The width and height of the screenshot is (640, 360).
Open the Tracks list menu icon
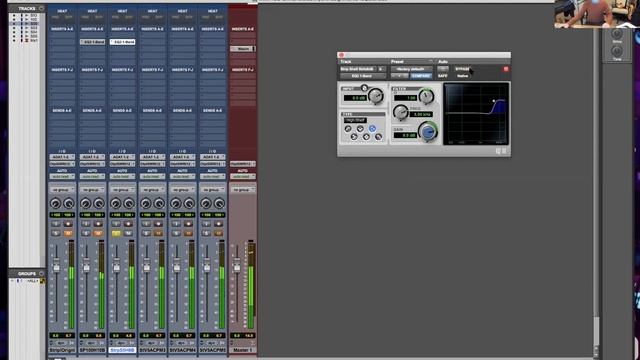click(x=41, y=8)
